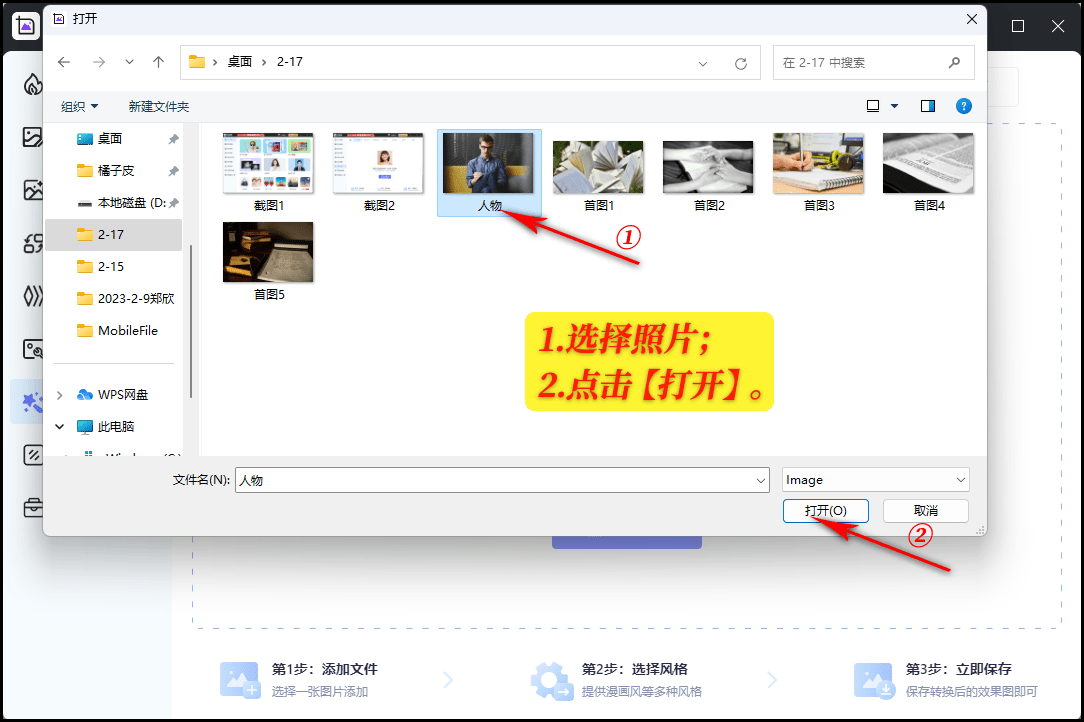Go back with the left arrow navigation icon
Image resolution: width=1084 pixels, height=722 pixels.
pos(64,62)
